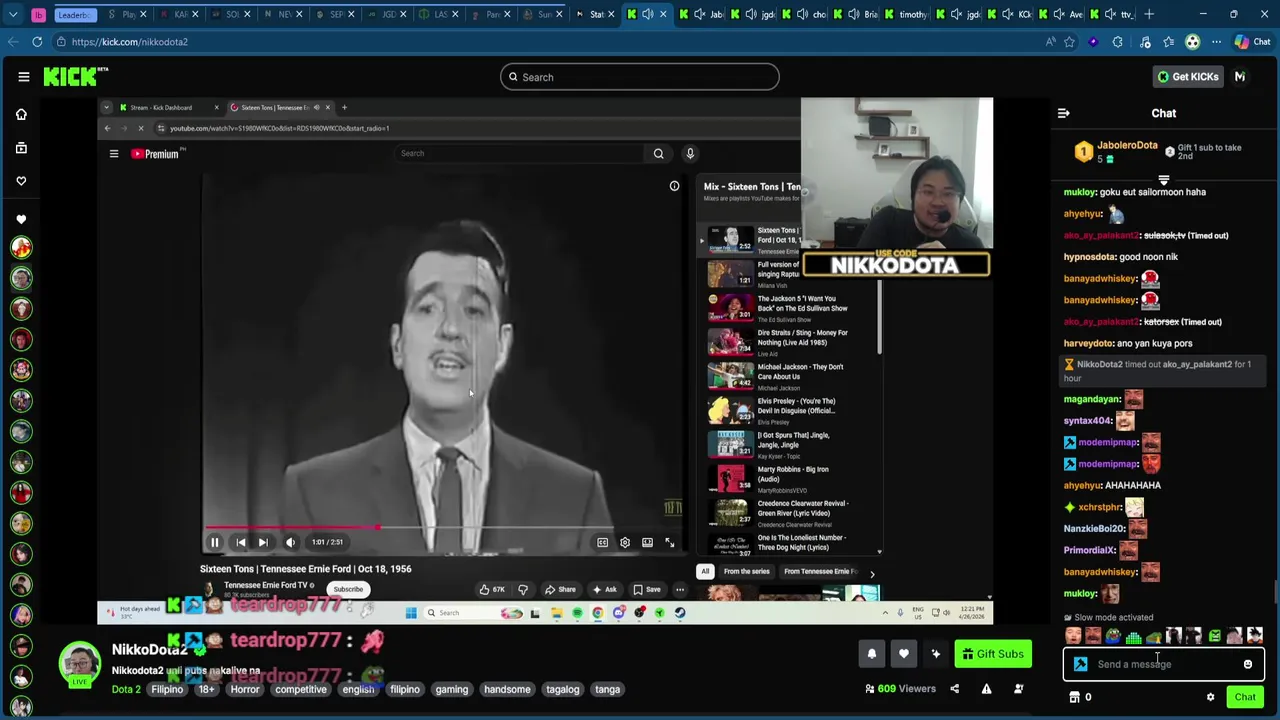The height and width of the screenshot is (720, 1280).
Task: Open the pinned chat drag handle below JaboleroDota
Action: (x=1163, y=181)
